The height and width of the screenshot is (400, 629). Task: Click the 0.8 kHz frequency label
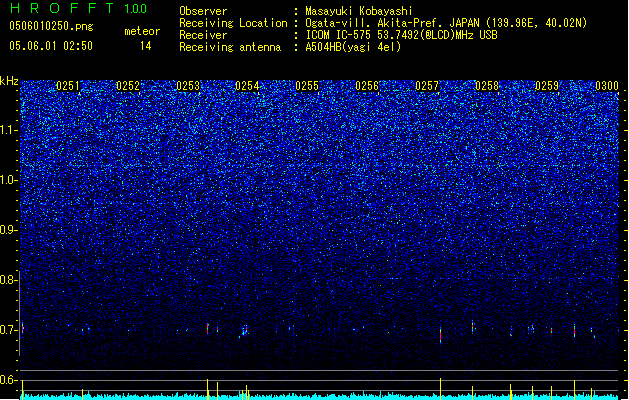pos(9,280)
